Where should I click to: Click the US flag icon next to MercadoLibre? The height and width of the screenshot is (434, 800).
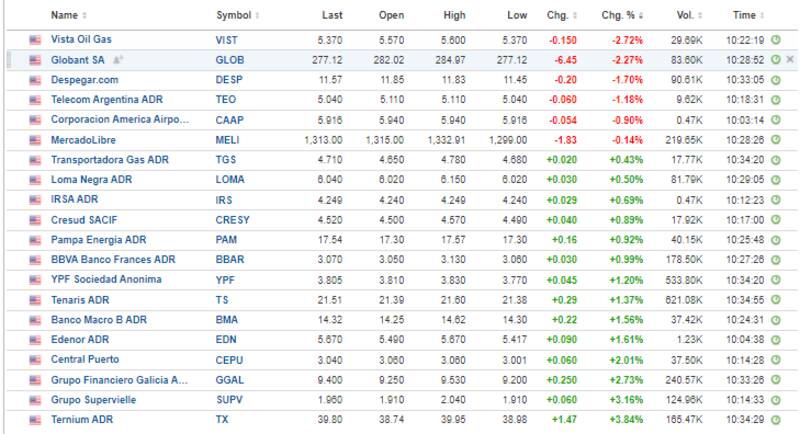(36, 140)
